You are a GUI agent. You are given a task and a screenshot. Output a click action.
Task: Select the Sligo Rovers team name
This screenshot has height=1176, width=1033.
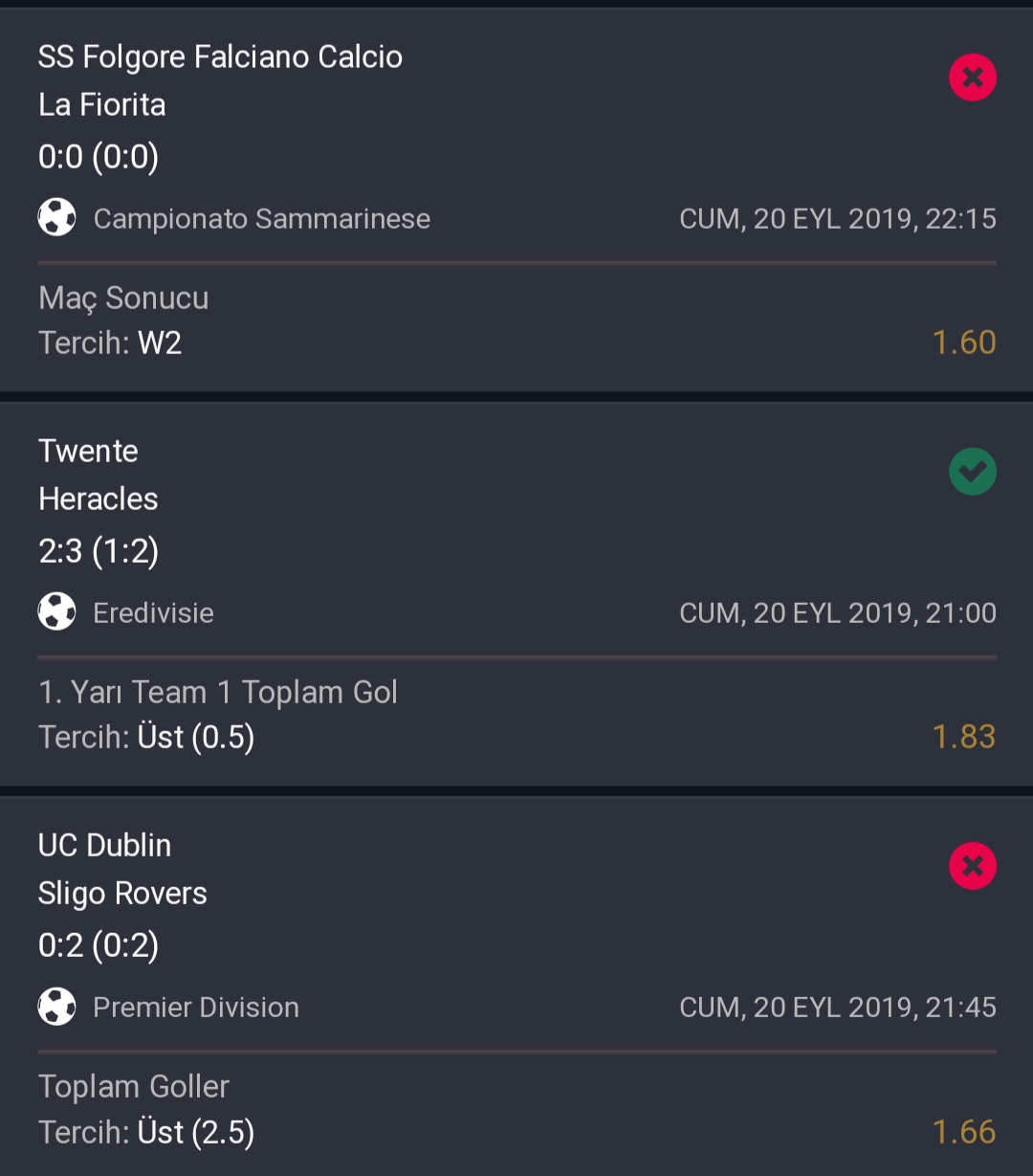pos(122,894)
